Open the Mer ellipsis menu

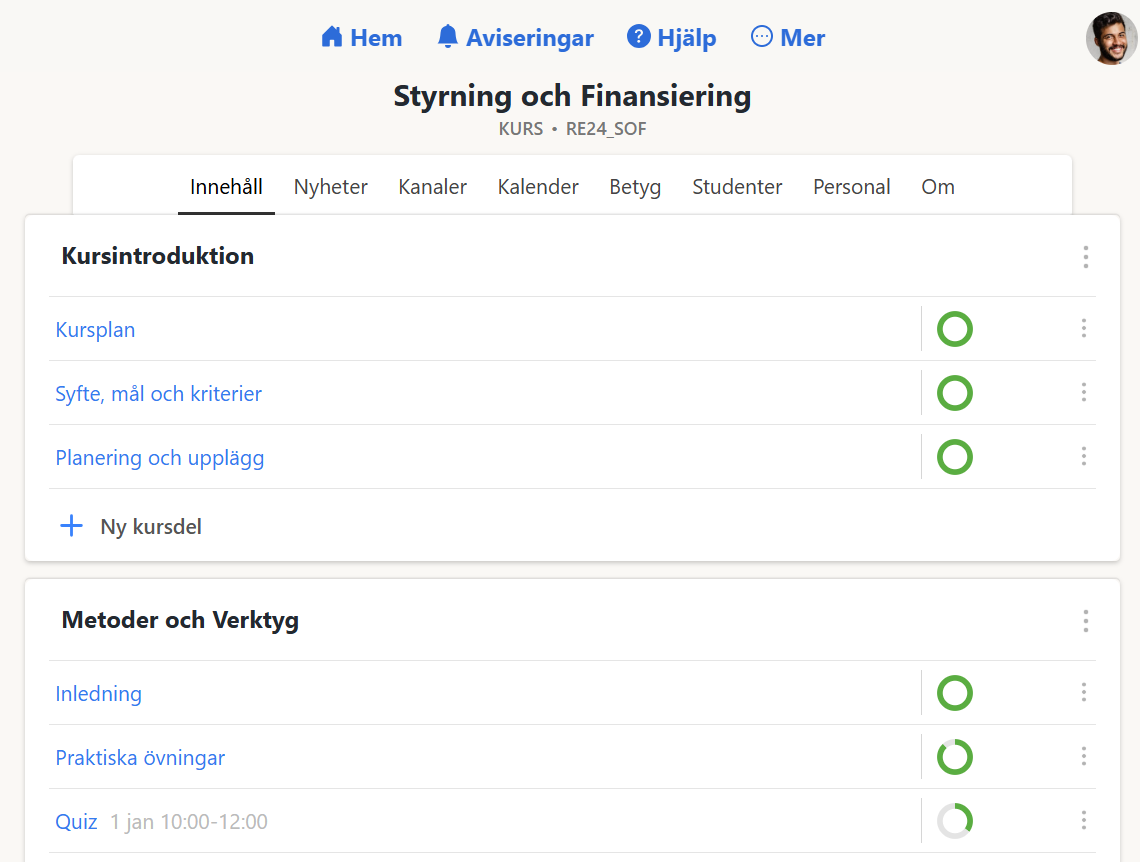click(762, 37)
